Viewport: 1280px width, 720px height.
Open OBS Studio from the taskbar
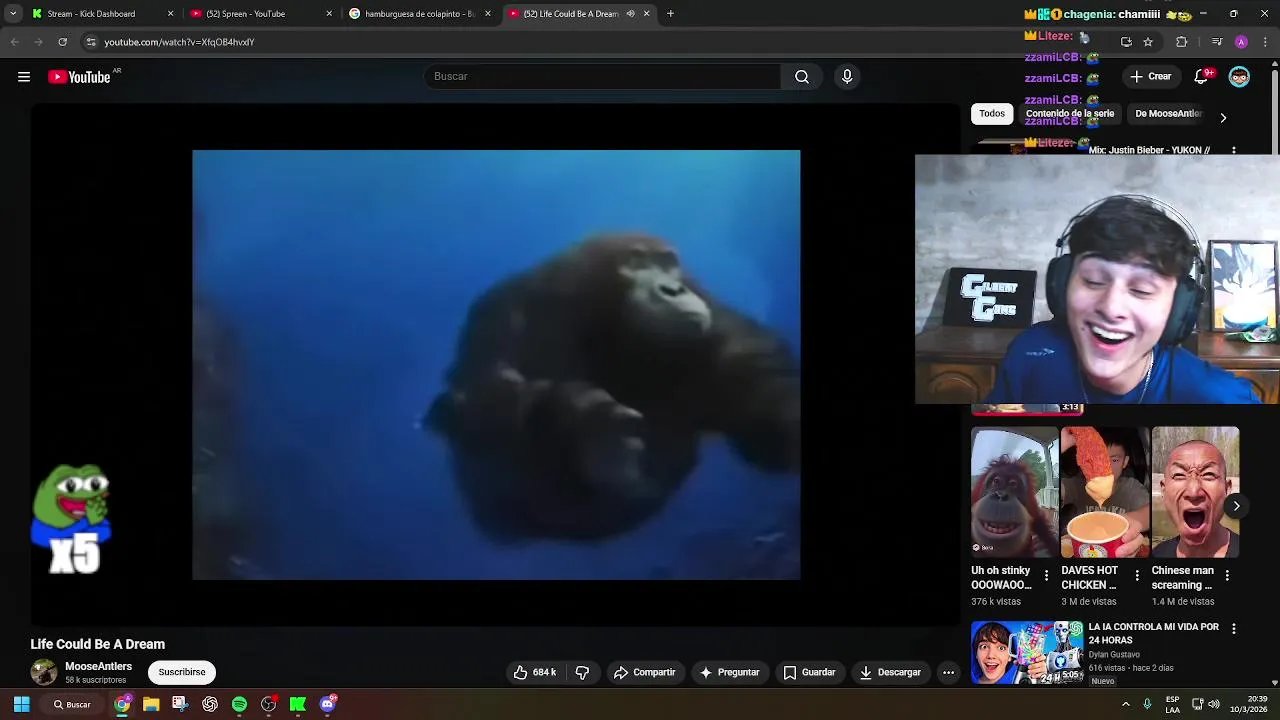click(x=268, y=704)
